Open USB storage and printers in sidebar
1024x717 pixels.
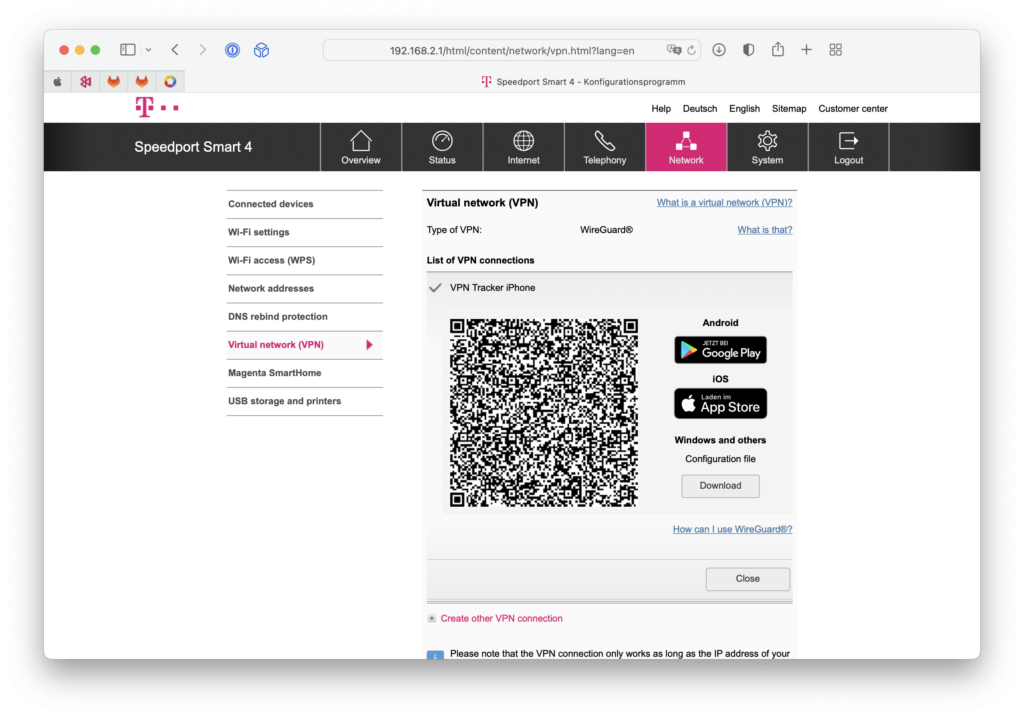(304, 400)
